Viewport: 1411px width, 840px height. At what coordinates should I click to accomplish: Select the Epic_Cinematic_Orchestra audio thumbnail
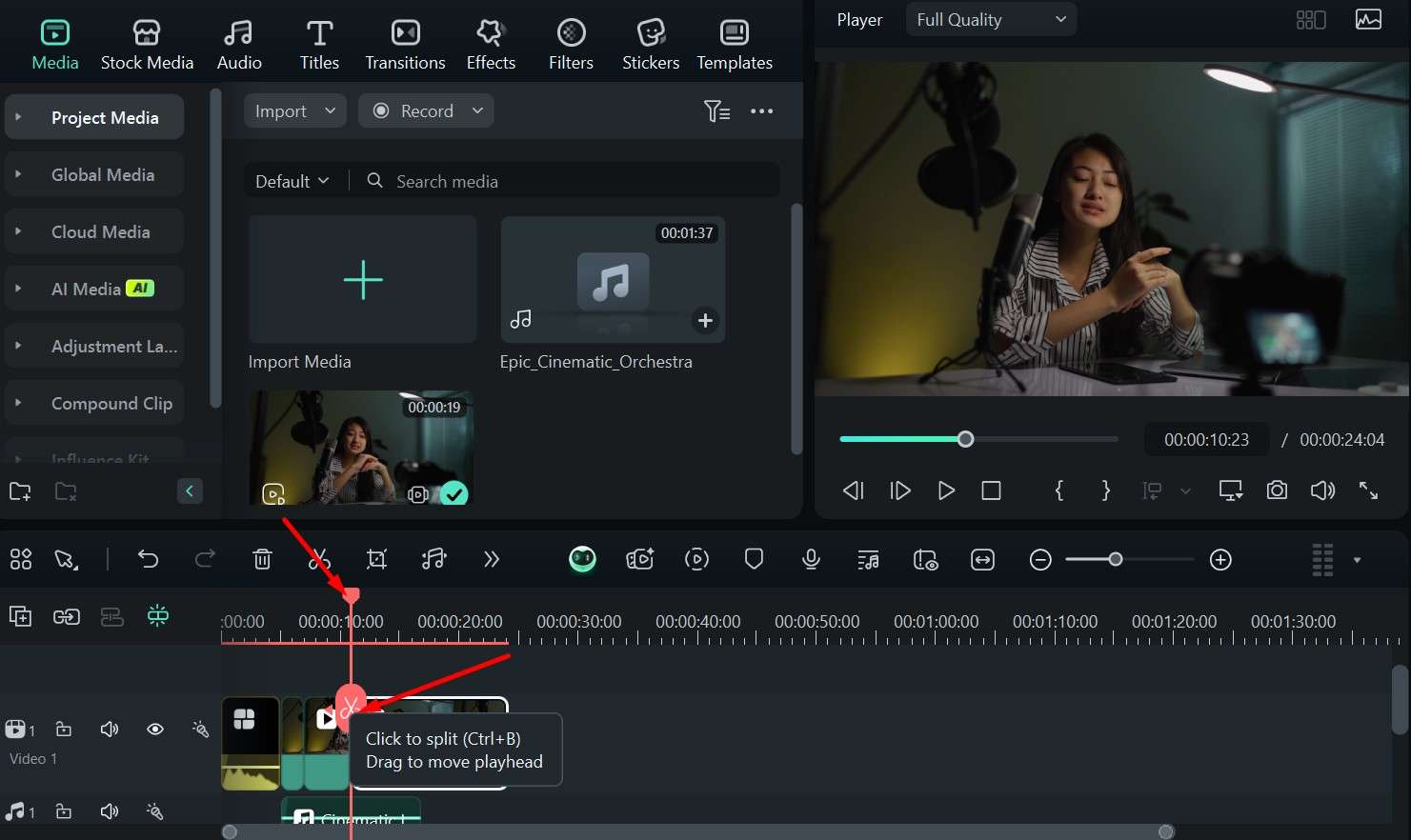coord(613,279)
